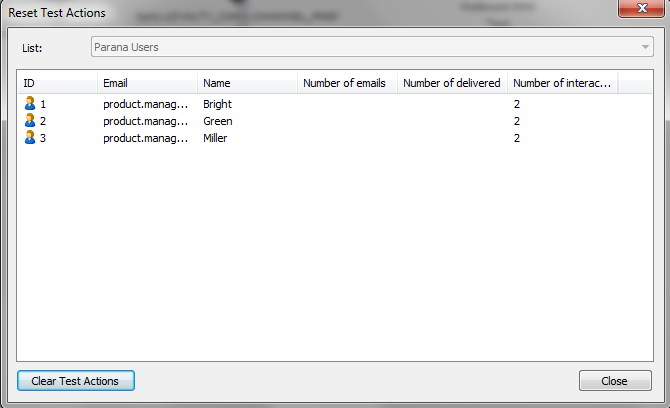Viewport: 670px width, 408px height.
Task: Click the Number of delivered column header
Action: click(452, 83)
